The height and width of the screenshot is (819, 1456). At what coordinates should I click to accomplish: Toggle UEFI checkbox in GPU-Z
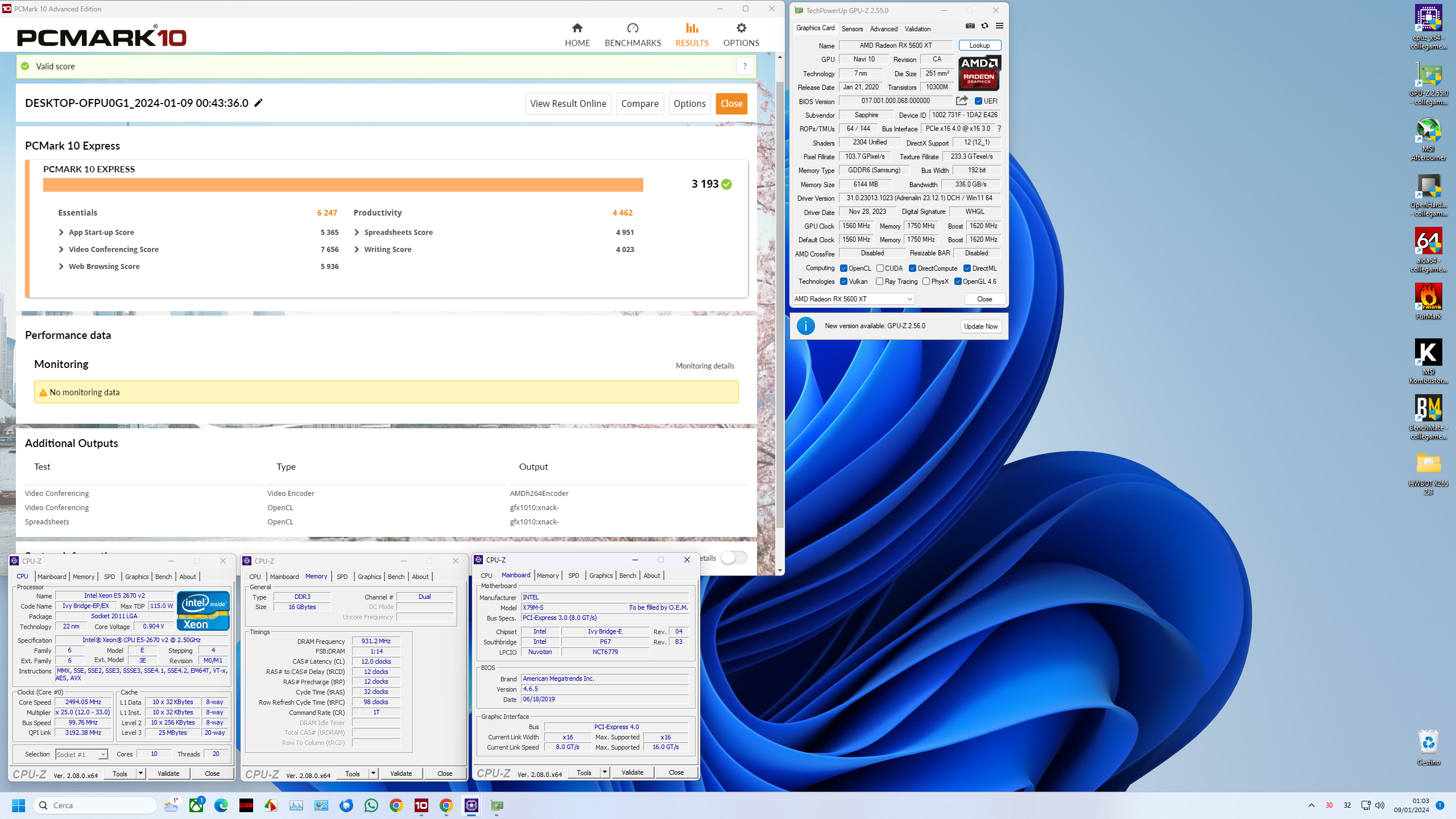coord(978,101)
